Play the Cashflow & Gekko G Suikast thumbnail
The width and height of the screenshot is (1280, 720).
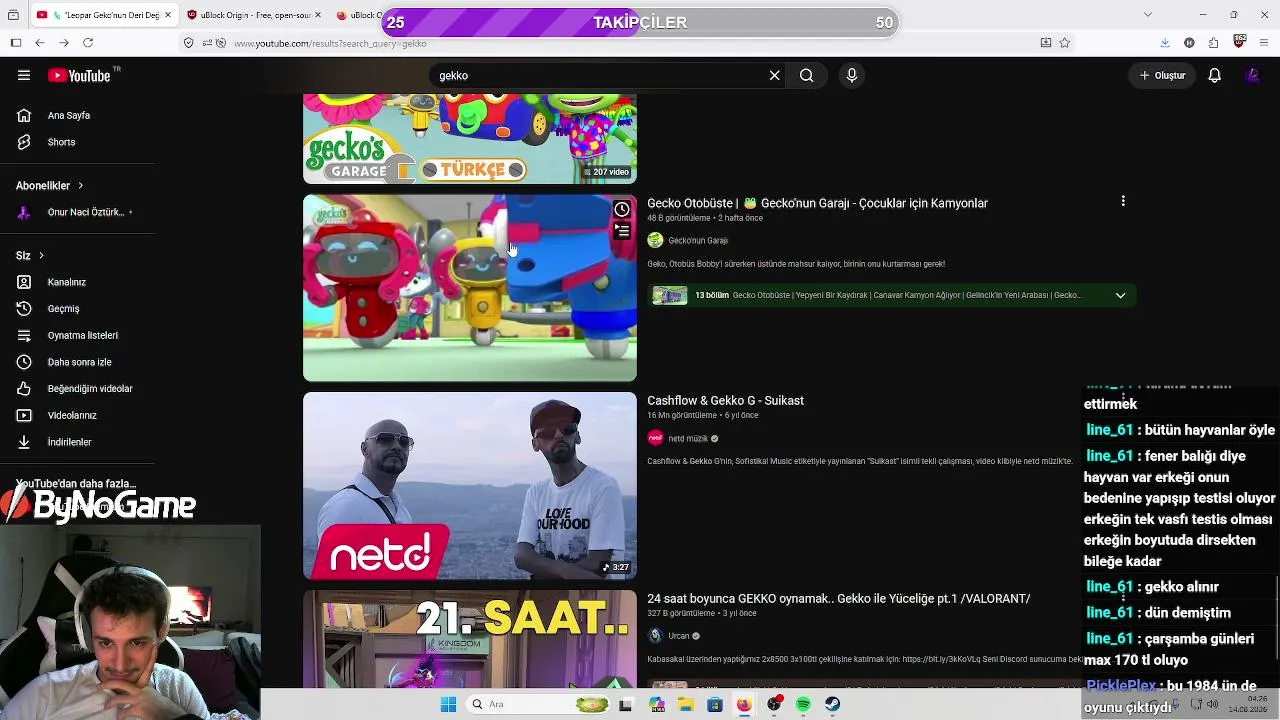tap(470, 486)
